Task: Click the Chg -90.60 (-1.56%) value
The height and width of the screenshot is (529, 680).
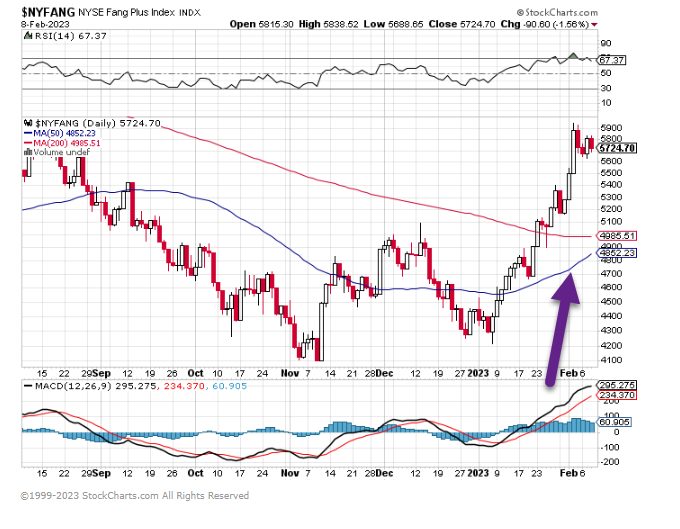Action: click(545, 24)
